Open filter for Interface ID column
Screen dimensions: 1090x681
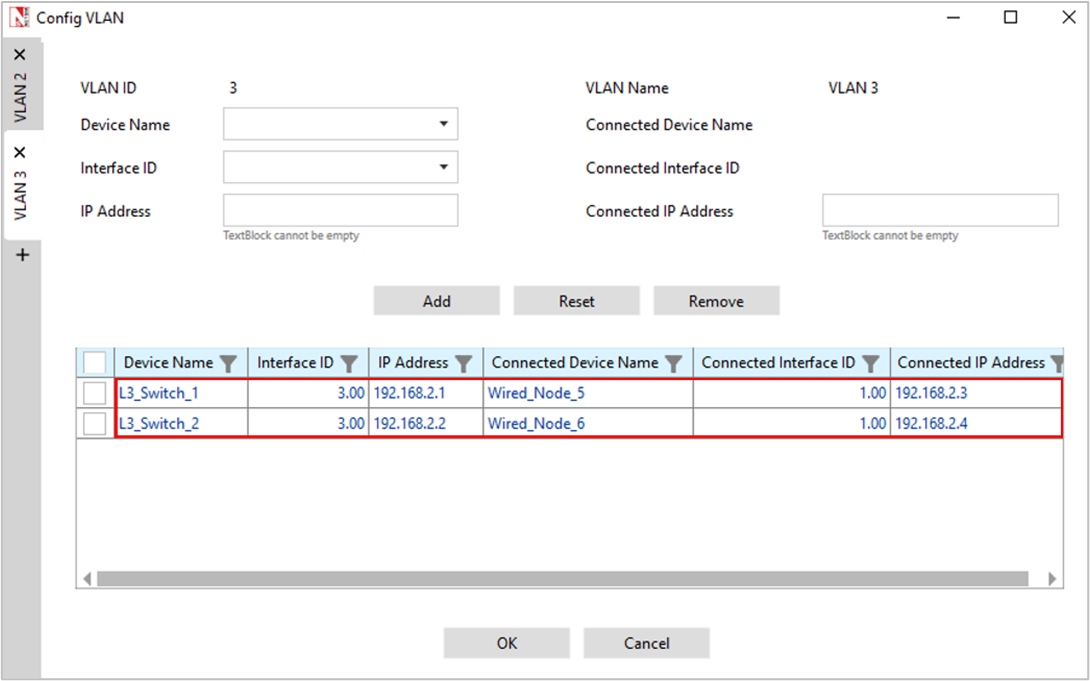[349, 364]
